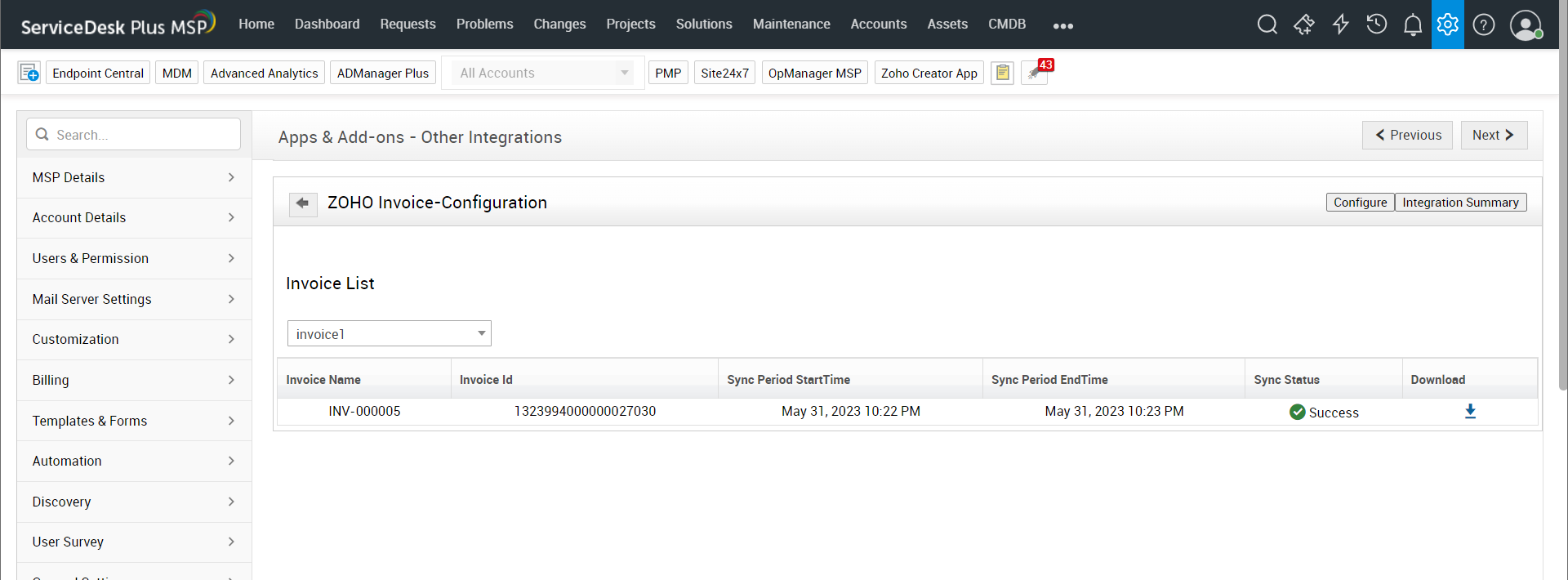
Task: Click the page vertical scrollbar
Action: (x=1563, y=196)
